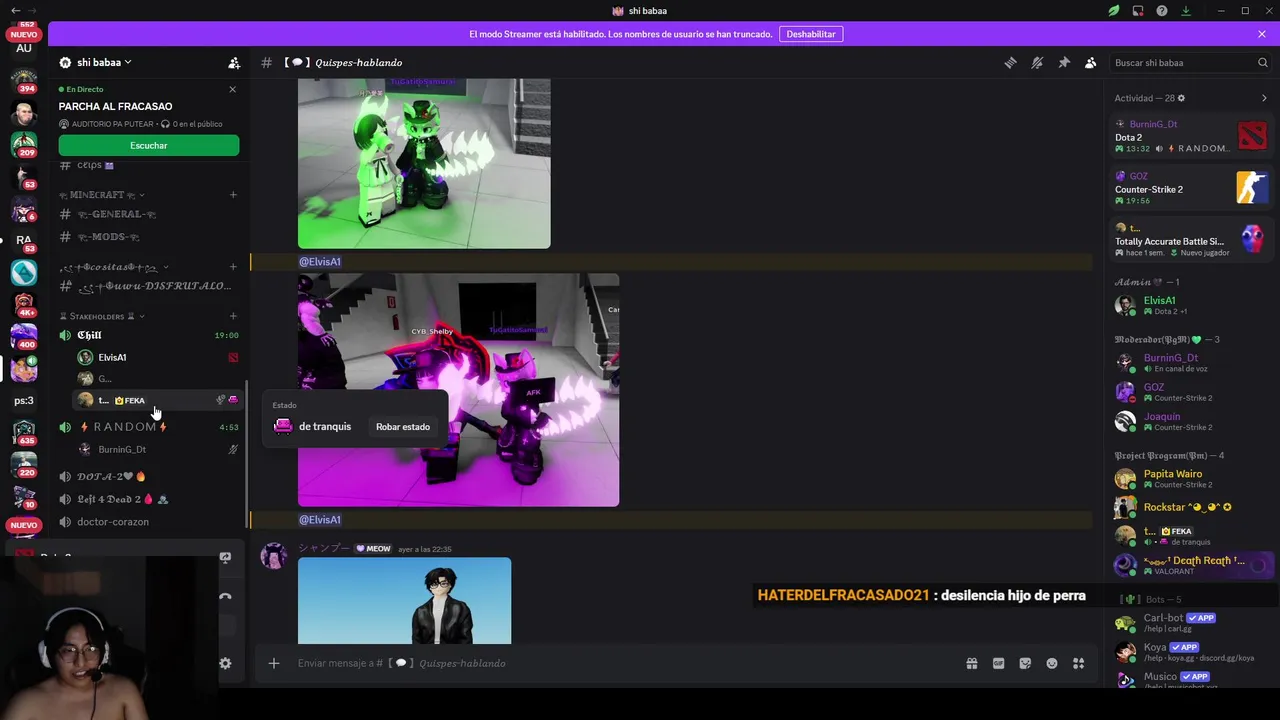Select Rockstar member in the list
This screenshot has width=1280, height=720.
coord(1191,507)
